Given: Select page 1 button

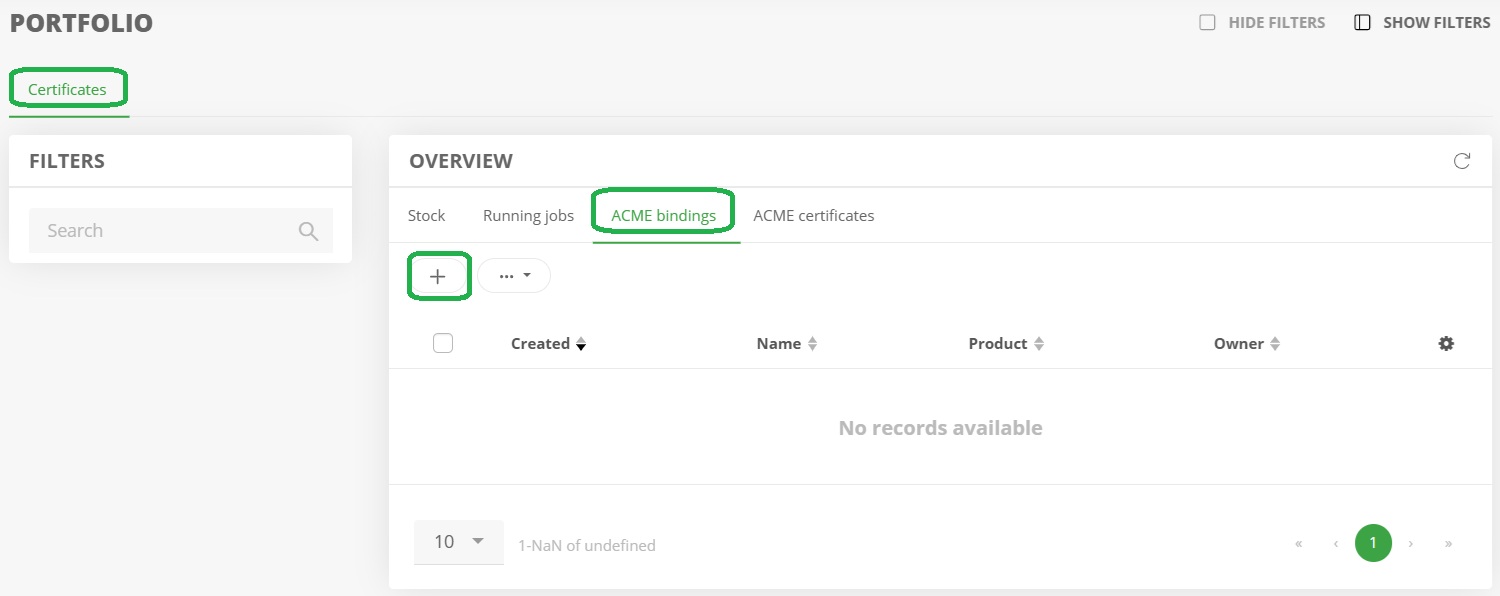Looking at the screenshot, I should coord(1373,543).
